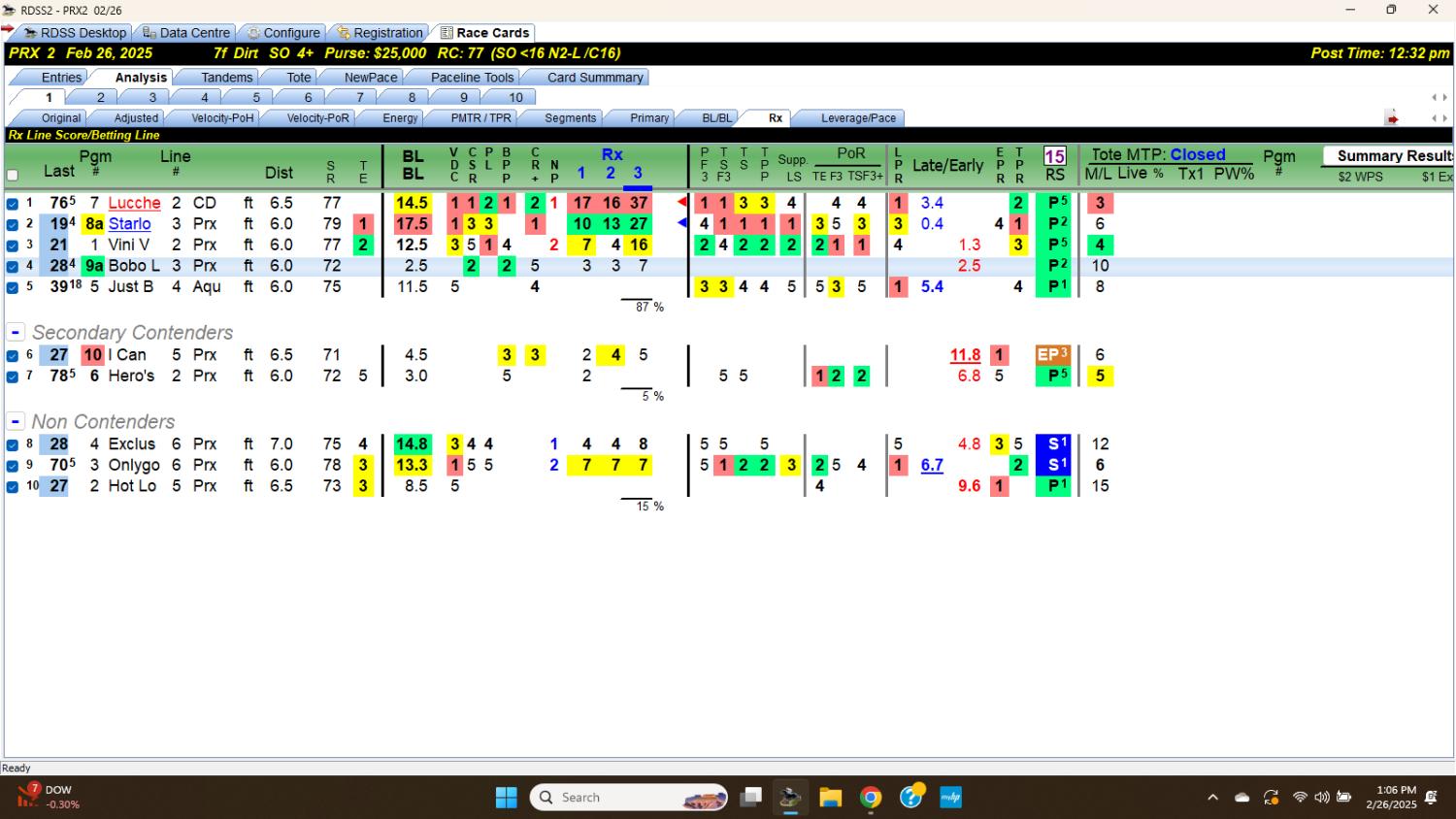Uncheck the checkbox for row 6 I Can
The image size is (1456, 819).
click(13, 355)
